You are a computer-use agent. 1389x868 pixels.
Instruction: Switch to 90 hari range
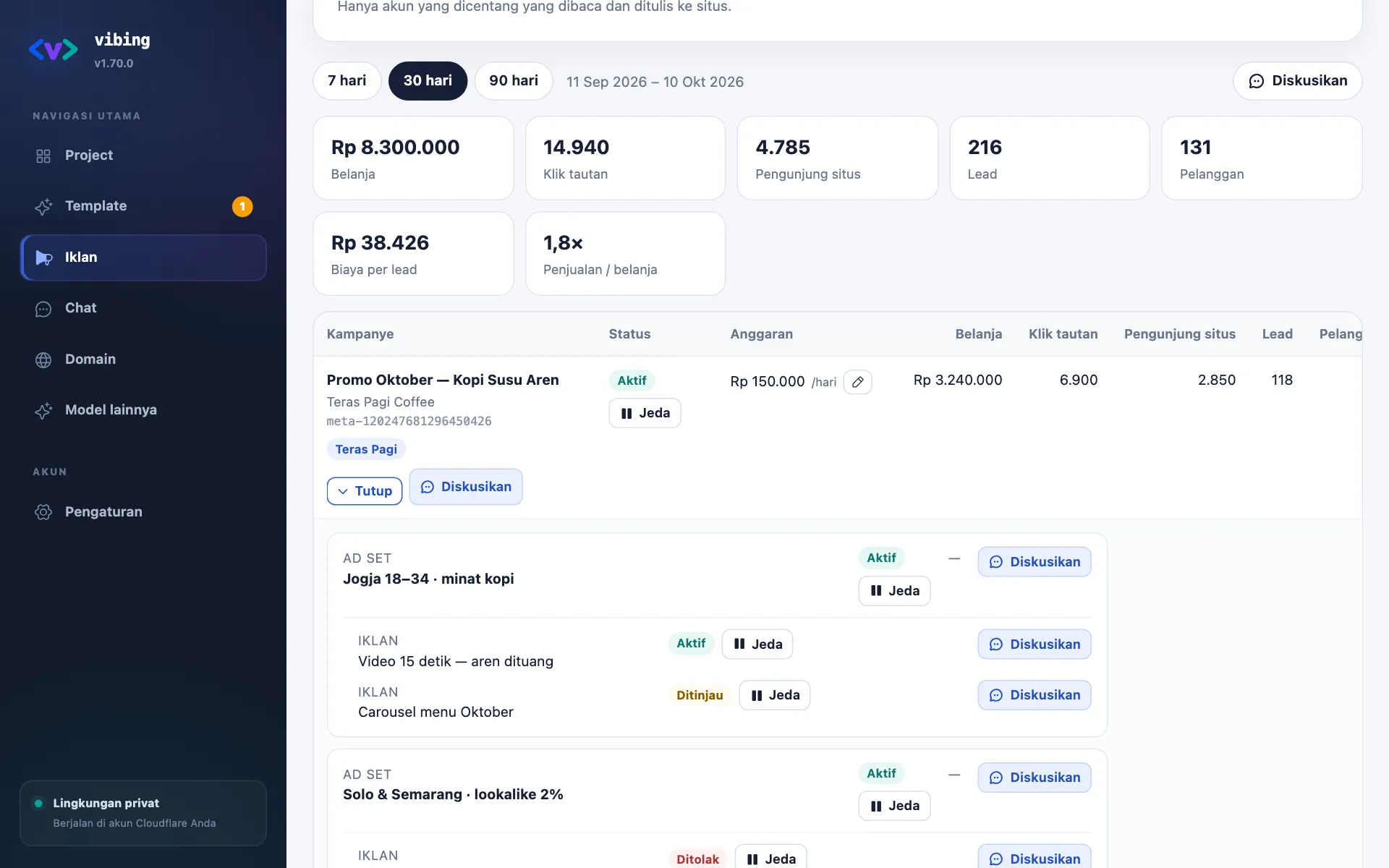click(514, 81)
